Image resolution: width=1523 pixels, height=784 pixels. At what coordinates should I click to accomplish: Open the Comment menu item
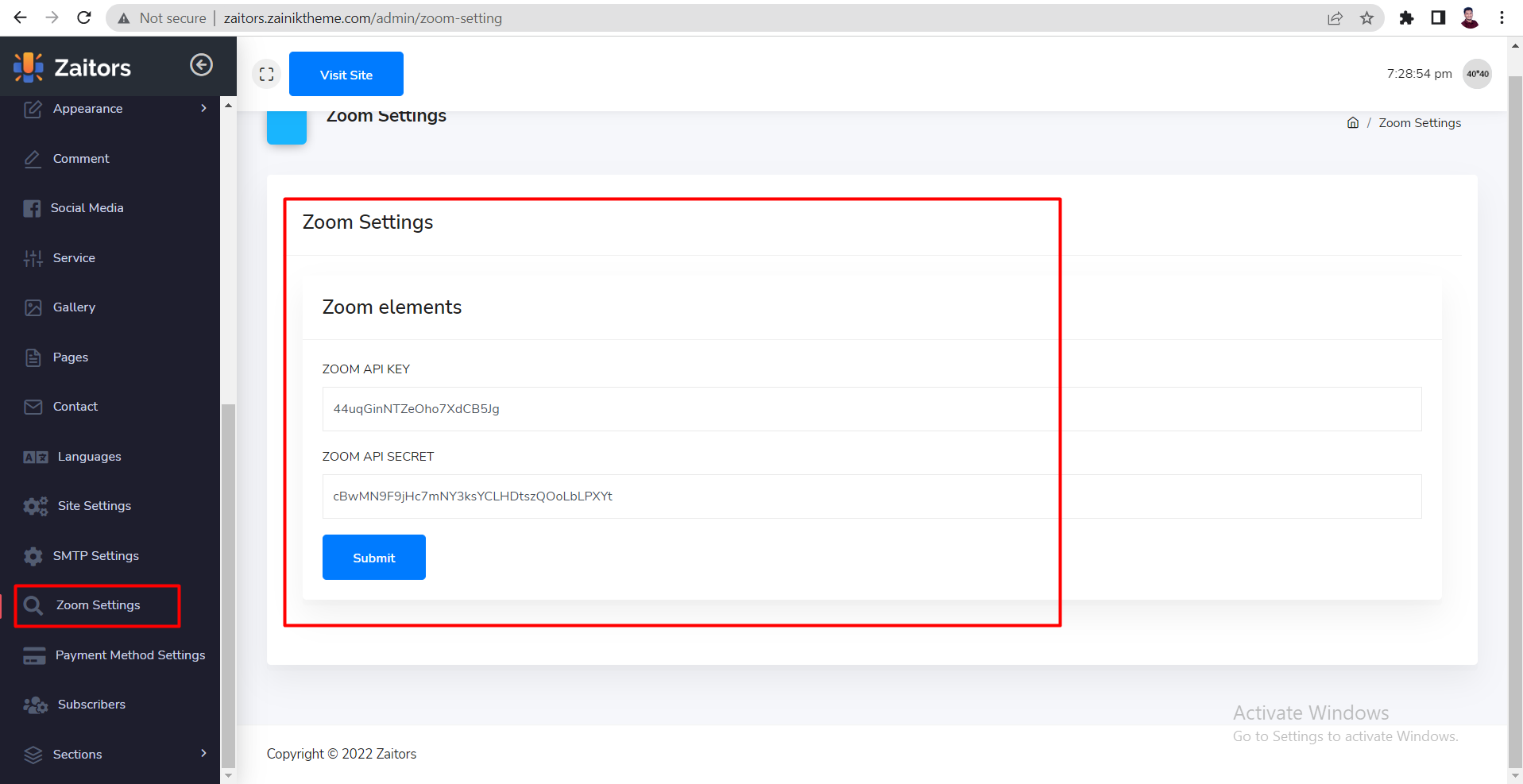point(81,159)
